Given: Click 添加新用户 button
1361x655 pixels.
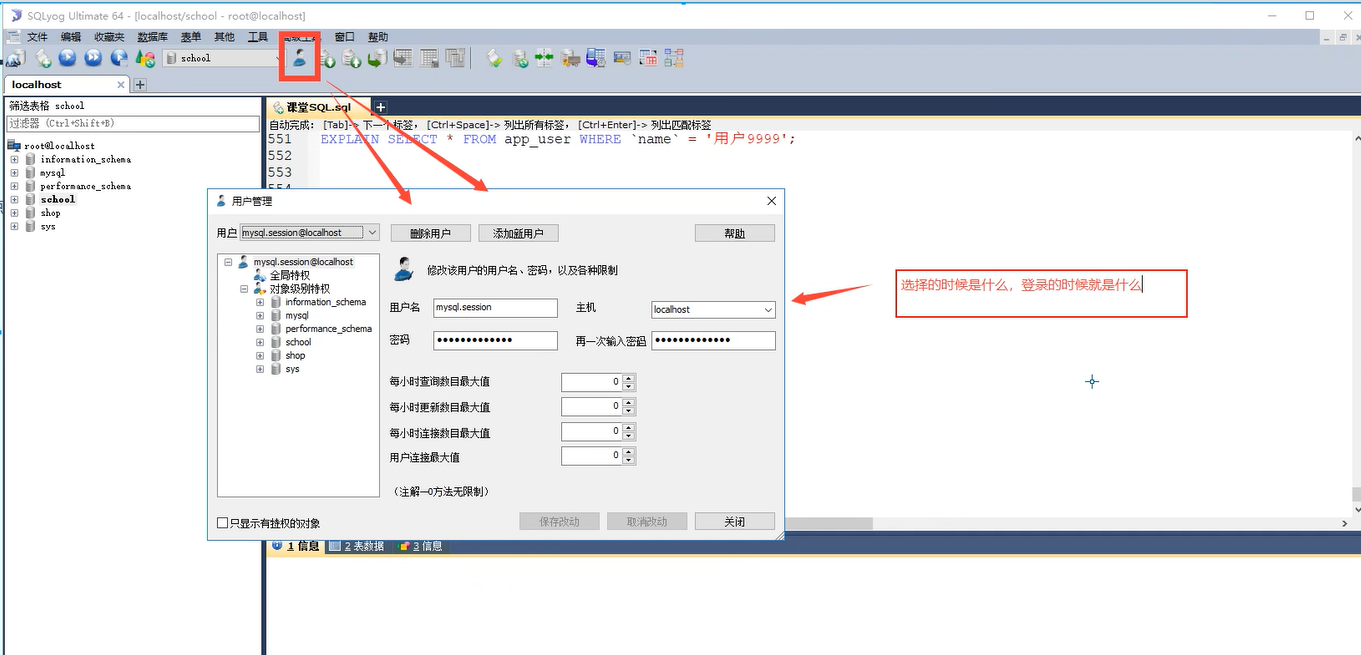Looking at the screenshot, I should [518, 233].
